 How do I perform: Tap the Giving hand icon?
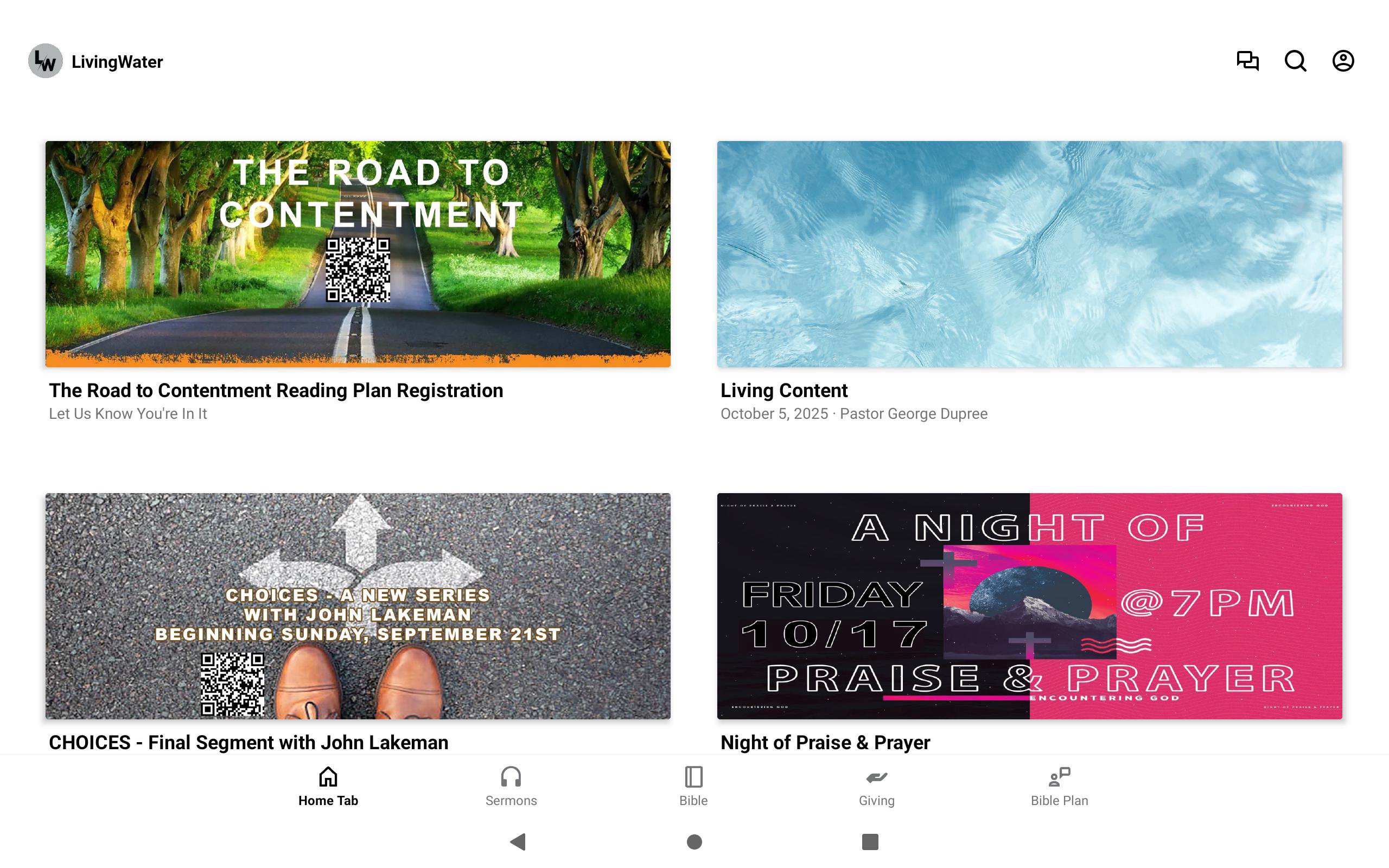[876, 777]
